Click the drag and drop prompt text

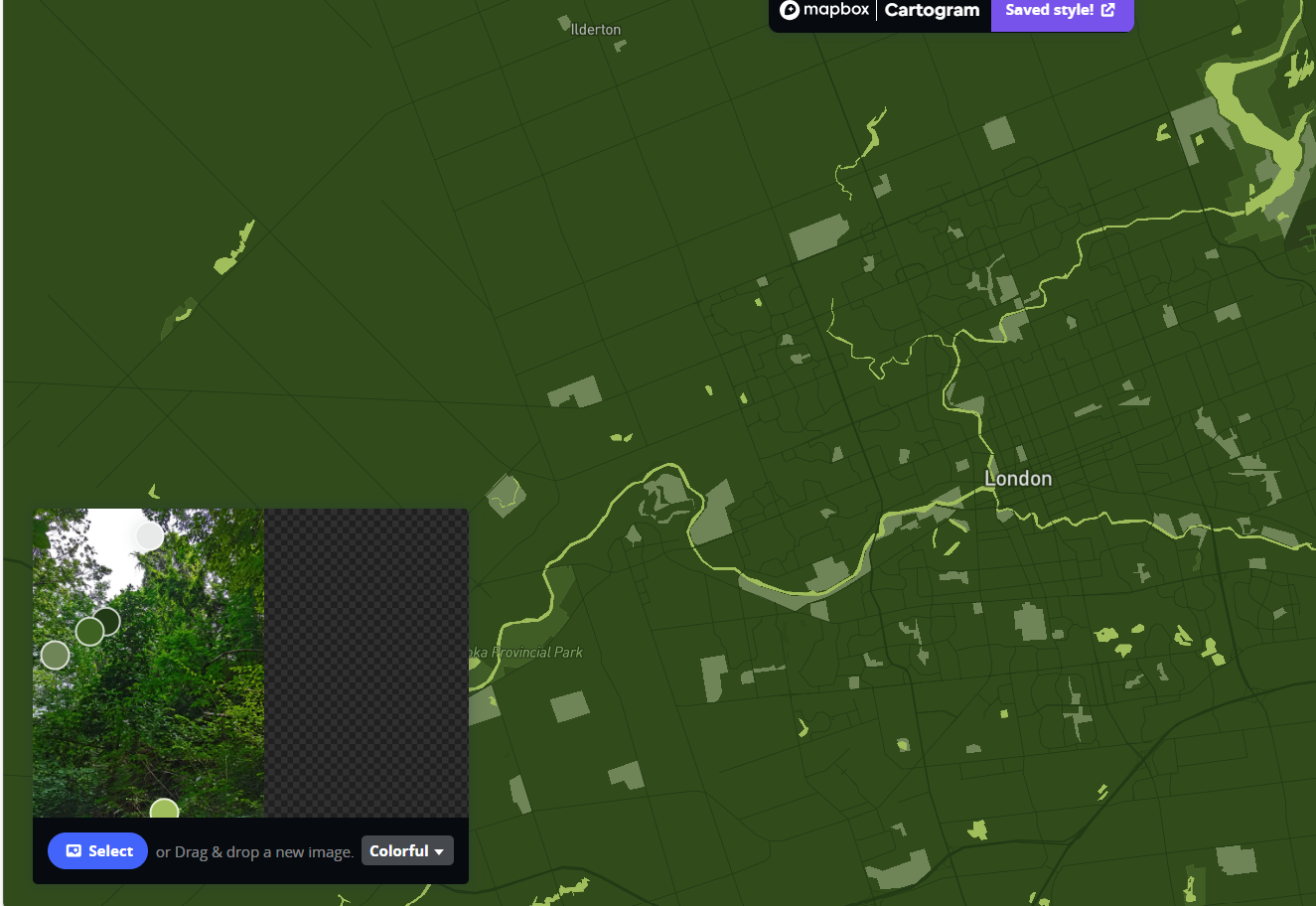[254, 851]
